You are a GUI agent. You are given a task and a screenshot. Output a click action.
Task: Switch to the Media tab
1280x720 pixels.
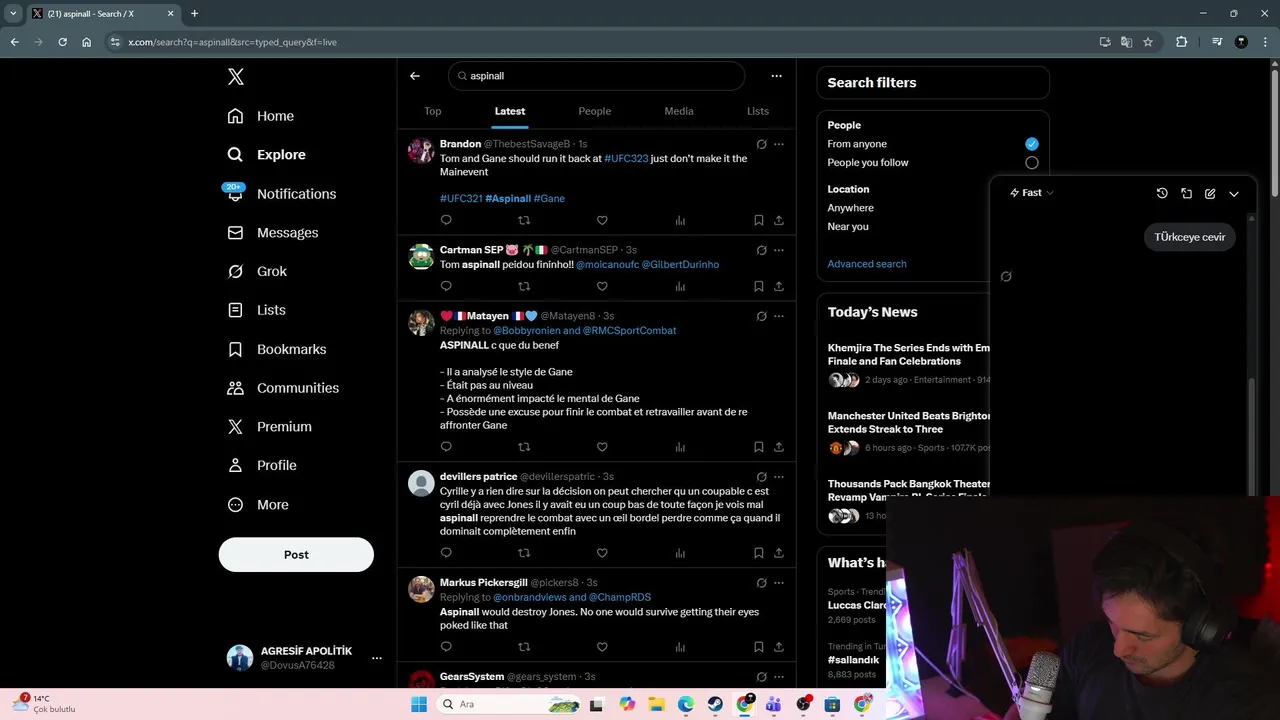(x=679, y=111)
